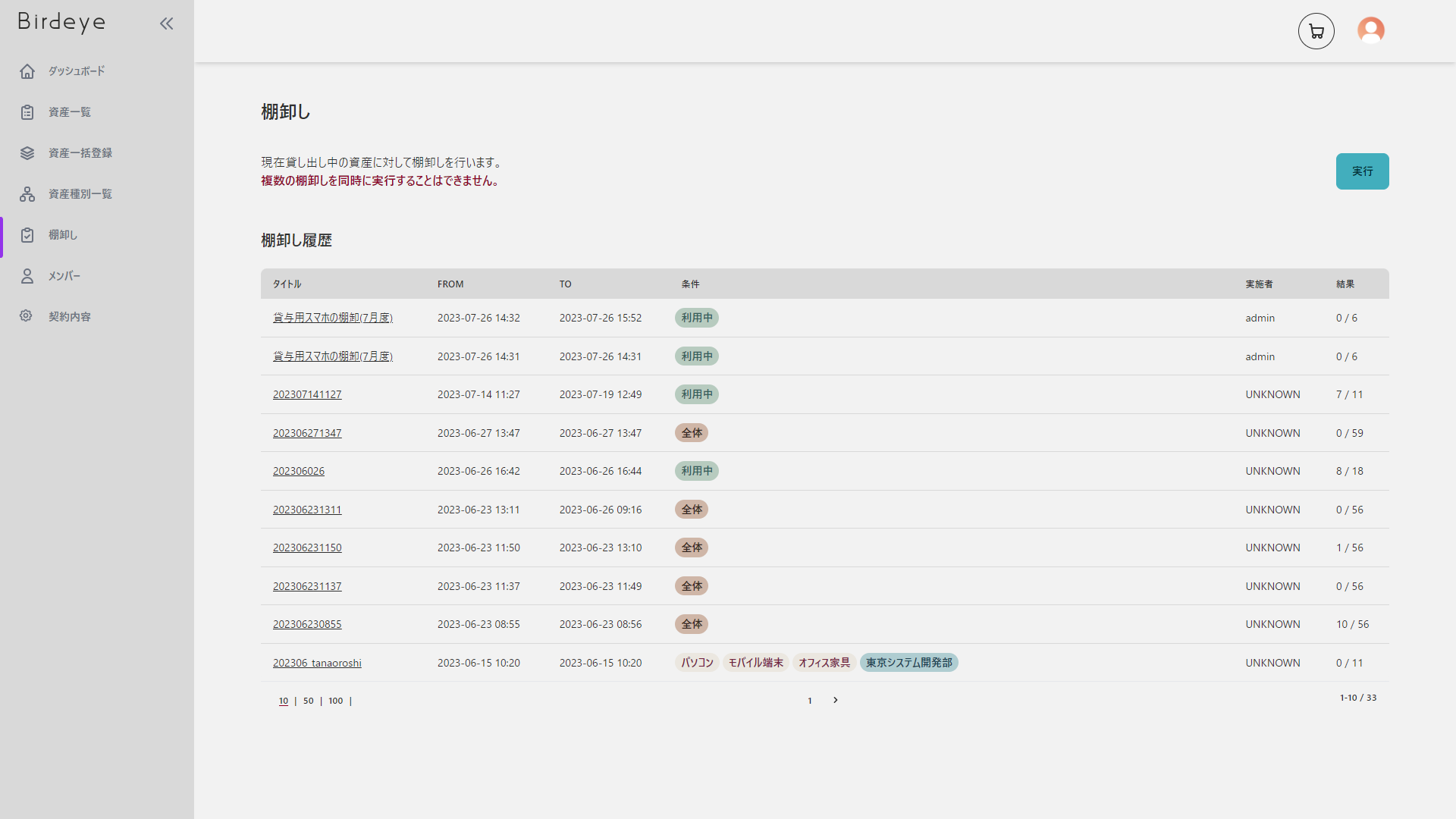Collapse the sidebar with double chevron

point(166,24)
